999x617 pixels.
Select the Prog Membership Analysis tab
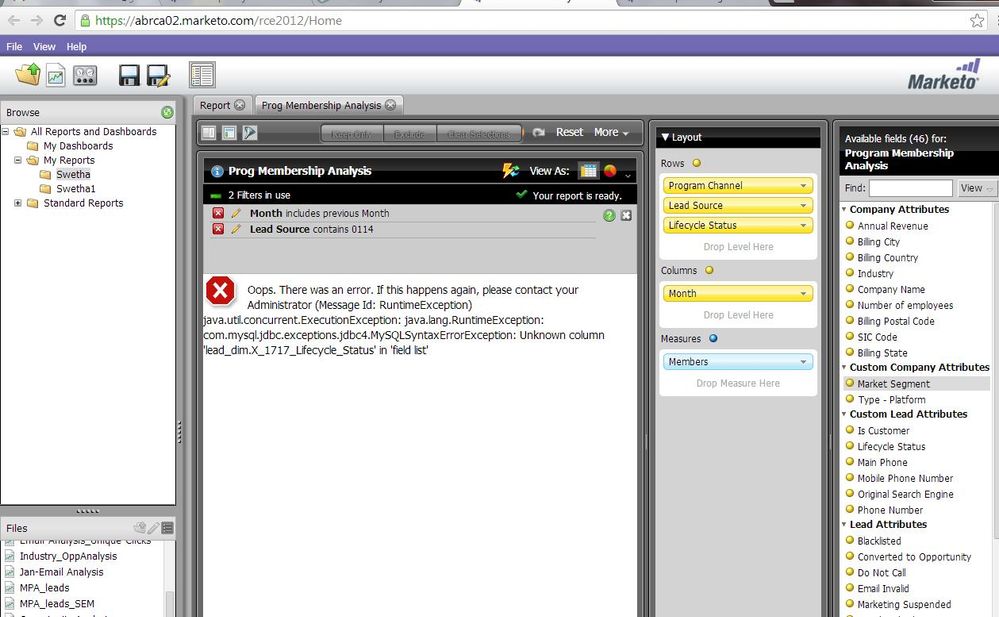point(321,105)
